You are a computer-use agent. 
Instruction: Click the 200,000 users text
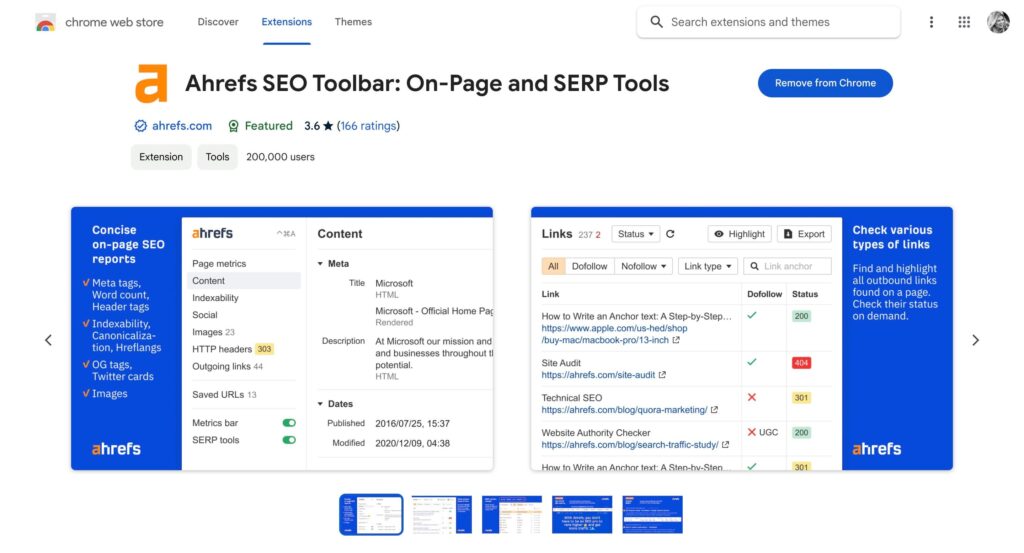[x=280, y=157]
